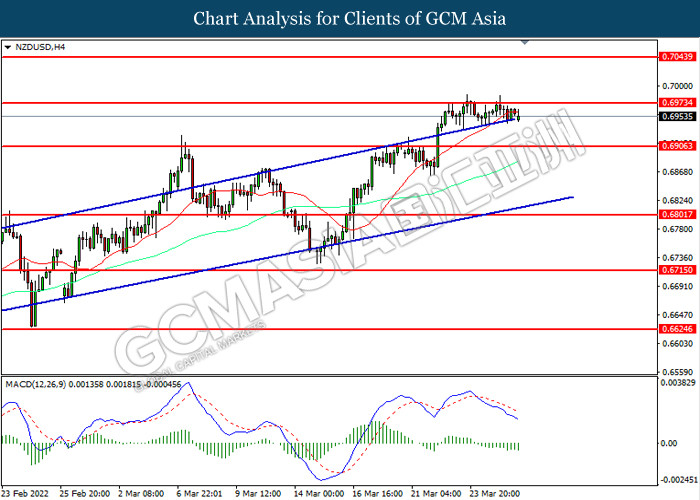The width and height of the screenshot is (700, 500).
Task: Click the 0.68240 price axis value
Action: point(678,200)
